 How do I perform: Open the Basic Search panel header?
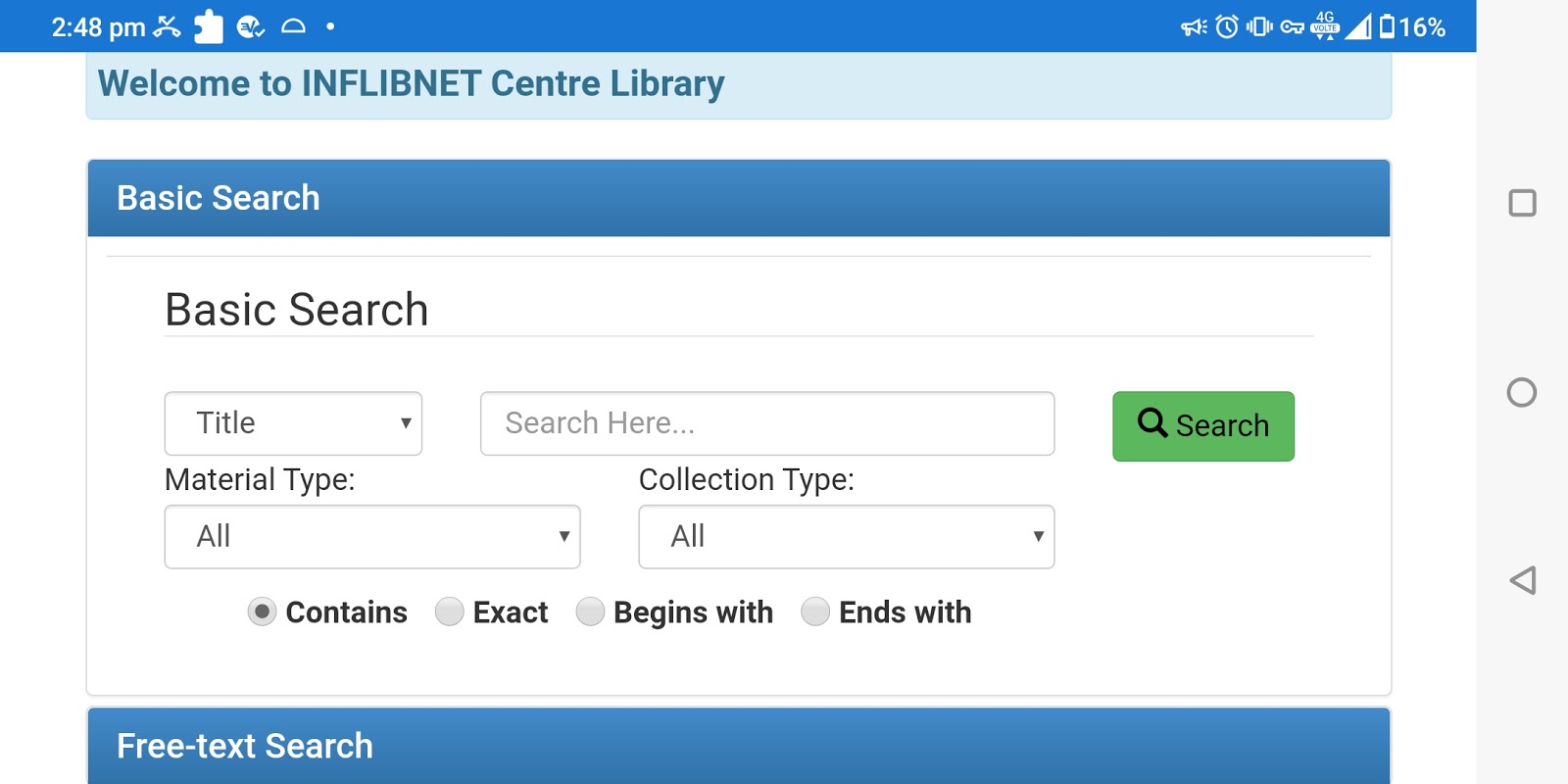tap(738, 198)
